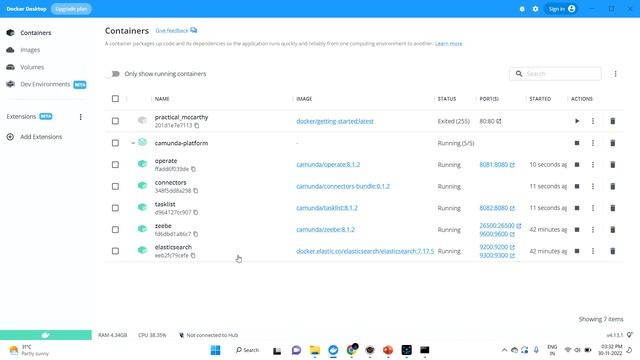Viewport: 640px width, 360px height.
Task: Select the connectors container checkbox
Action: click(116, 187)
